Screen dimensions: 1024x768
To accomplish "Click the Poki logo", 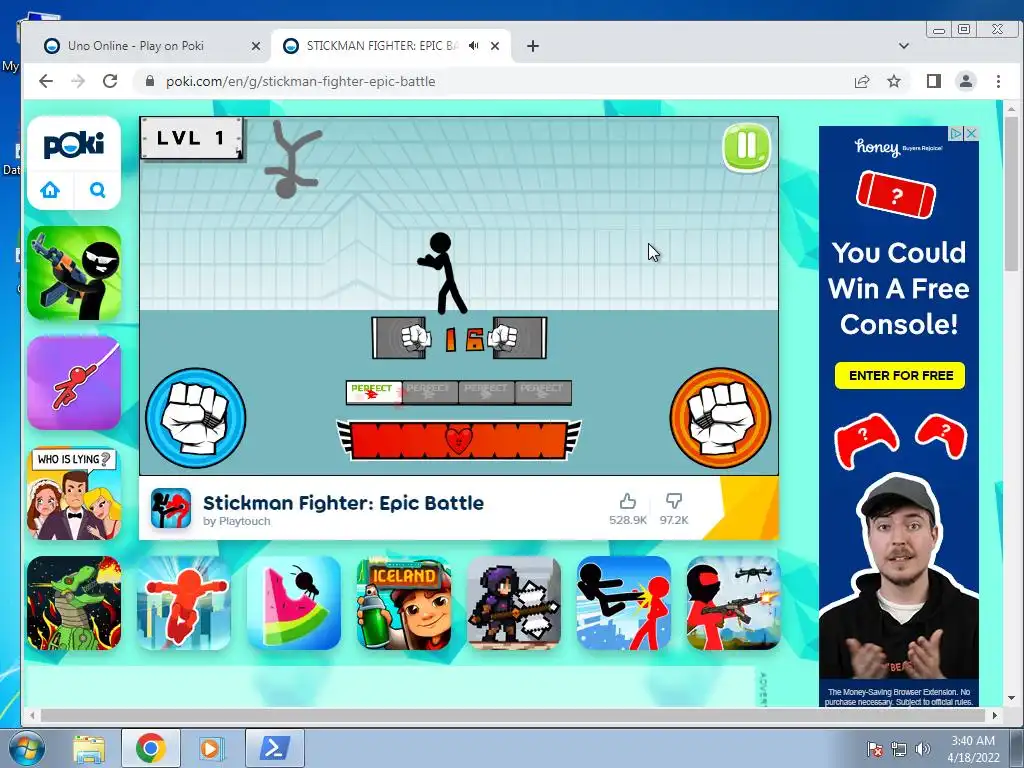I will point(74,144).
